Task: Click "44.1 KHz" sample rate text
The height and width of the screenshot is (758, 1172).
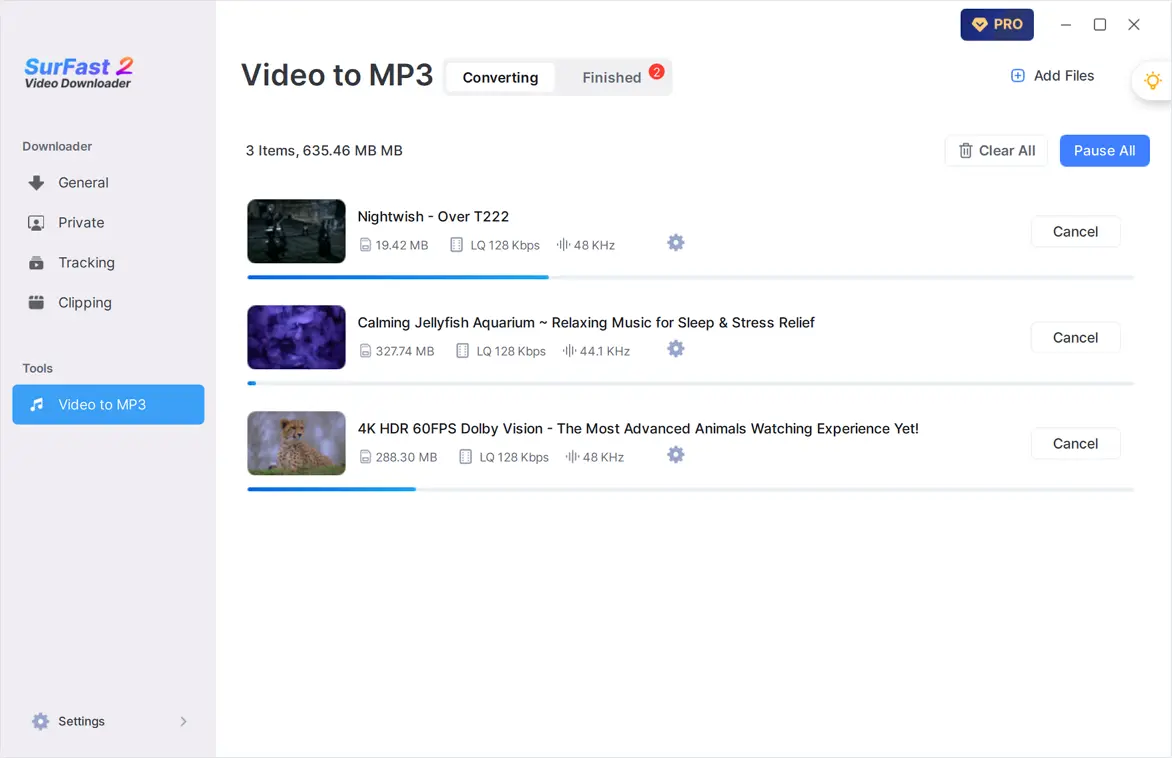Action: coord(605,351)
